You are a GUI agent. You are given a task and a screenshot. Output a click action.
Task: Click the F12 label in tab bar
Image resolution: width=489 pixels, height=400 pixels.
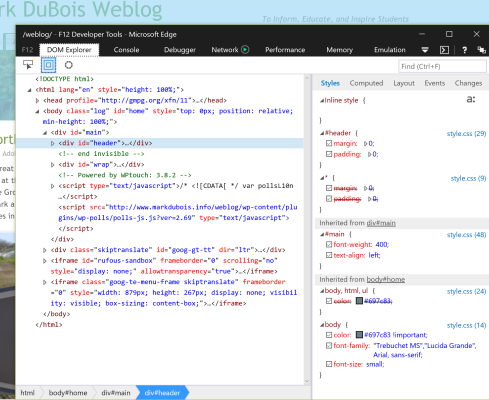(x=27, y=50)
